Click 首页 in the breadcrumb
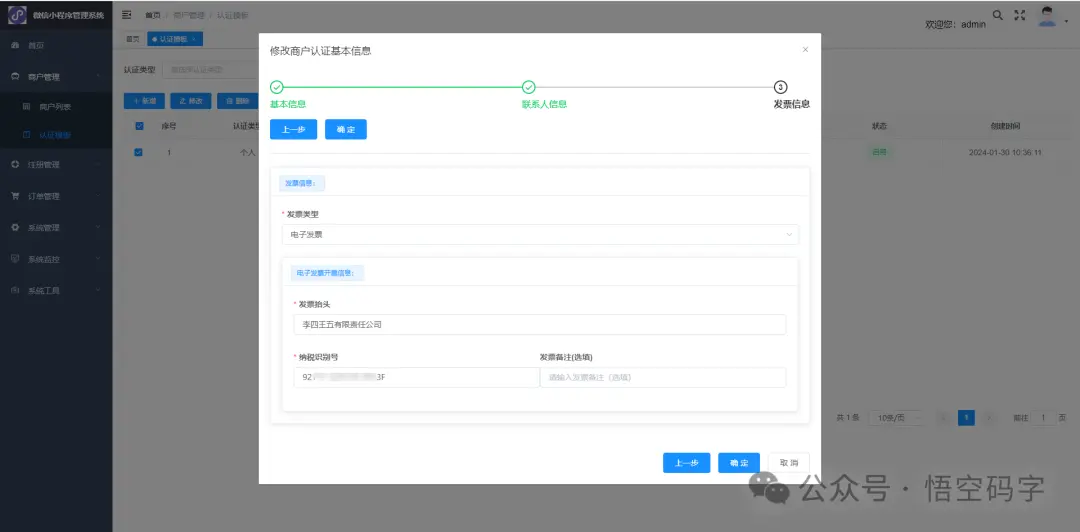The image size is (1080, 532). tap(152, 15)
